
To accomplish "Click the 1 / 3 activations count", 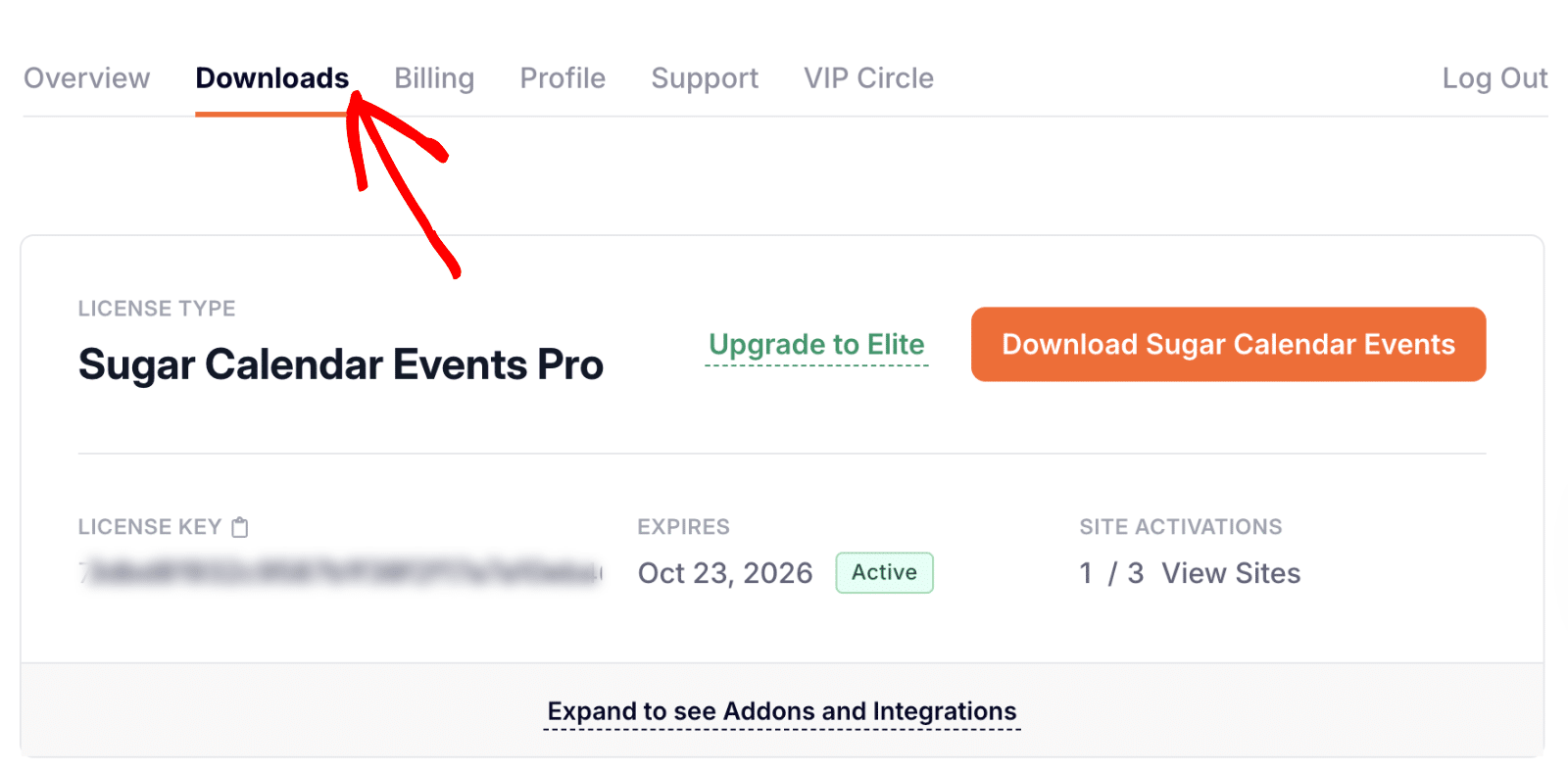I will click(x=1111, y=573).
